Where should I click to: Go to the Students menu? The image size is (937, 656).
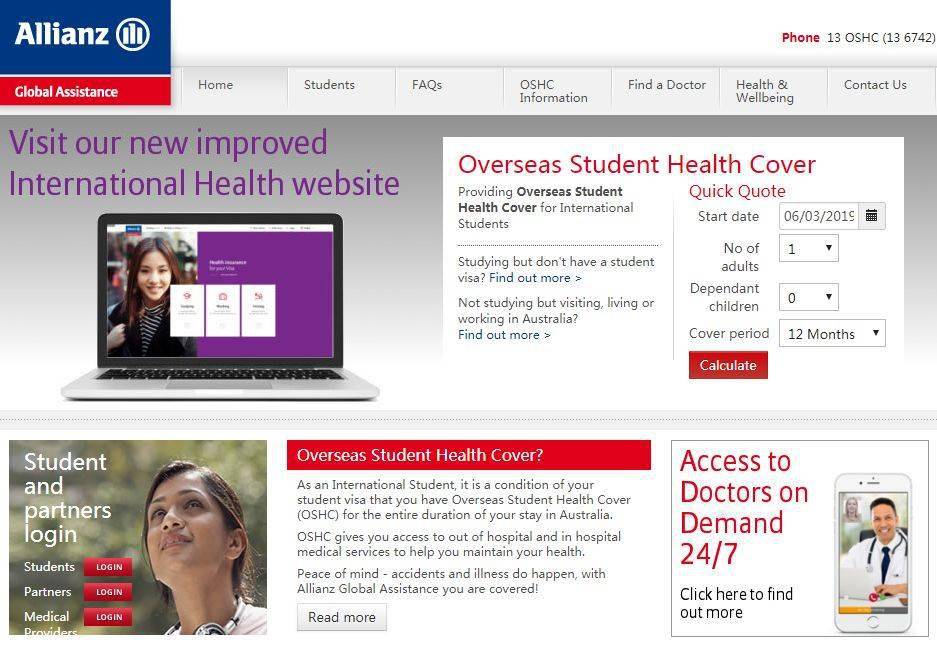click(x=329, y=85)
